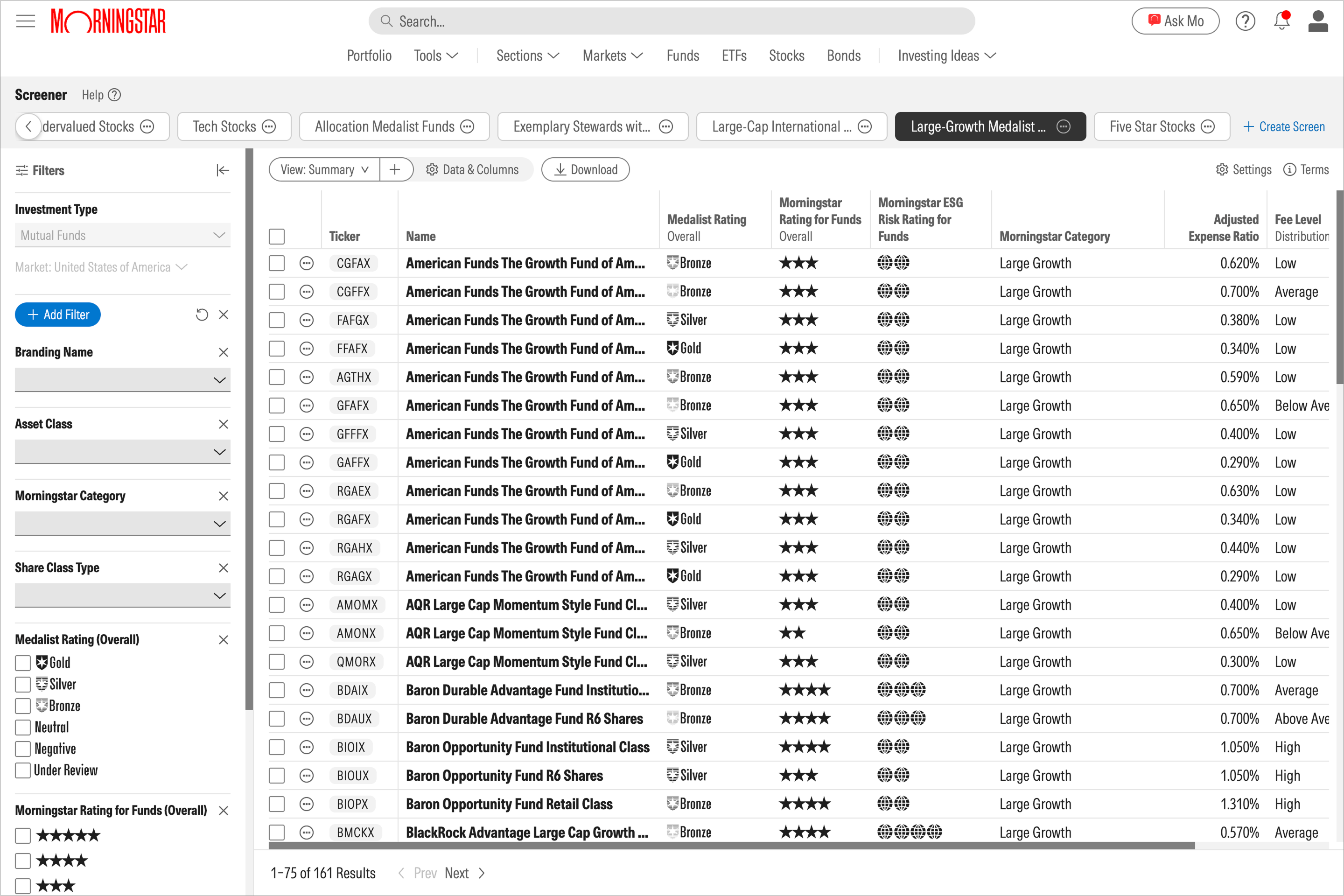Open the Funds navigation item
The image size is (1344, 896).
point(682,56)
